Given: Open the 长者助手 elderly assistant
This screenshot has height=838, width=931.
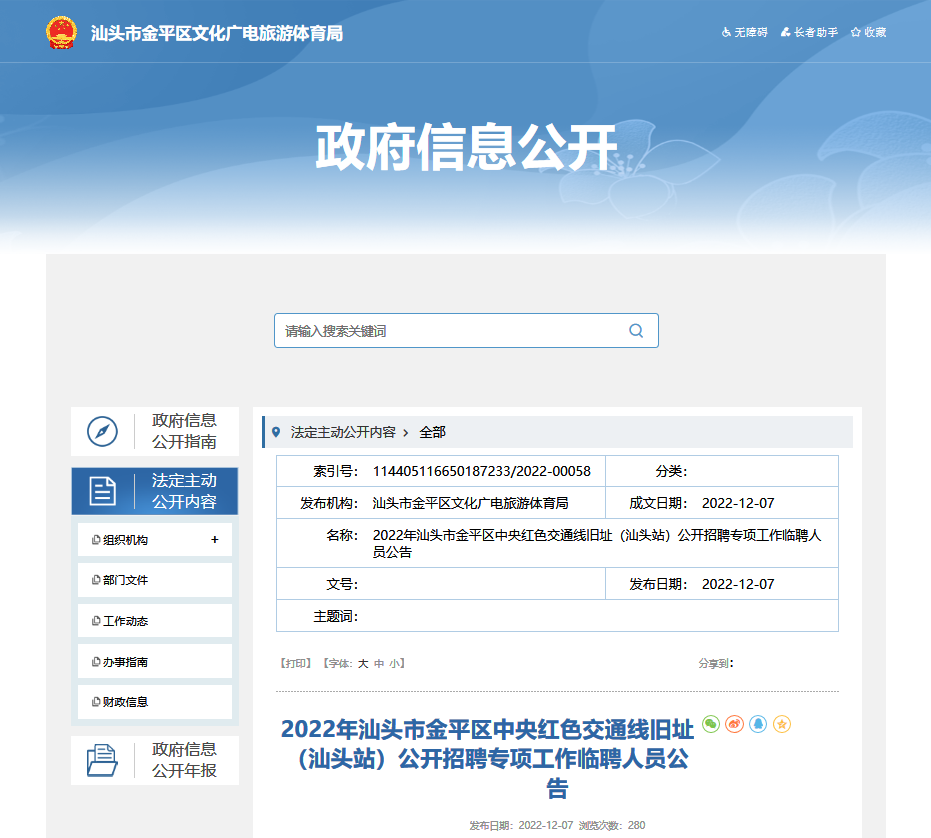Looking at the screenshot, I should (x=809, y=32).
